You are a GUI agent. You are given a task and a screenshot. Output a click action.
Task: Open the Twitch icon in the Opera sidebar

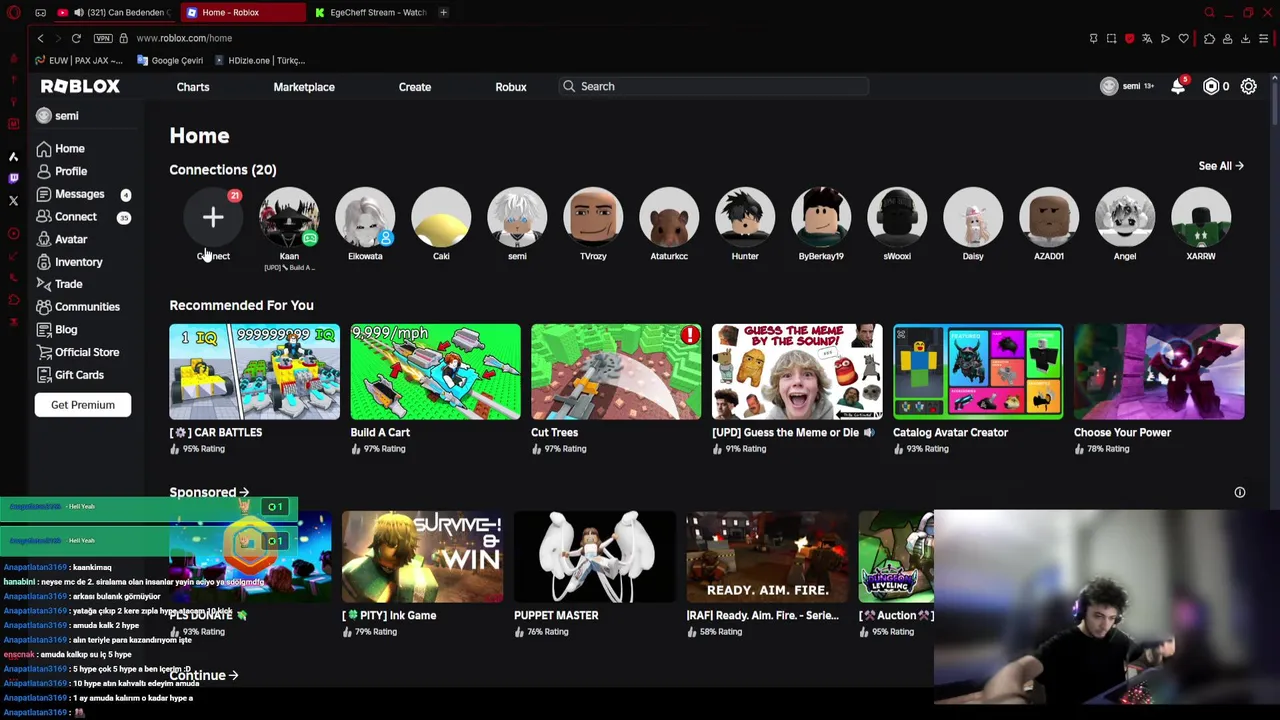[x=13, y=178]
